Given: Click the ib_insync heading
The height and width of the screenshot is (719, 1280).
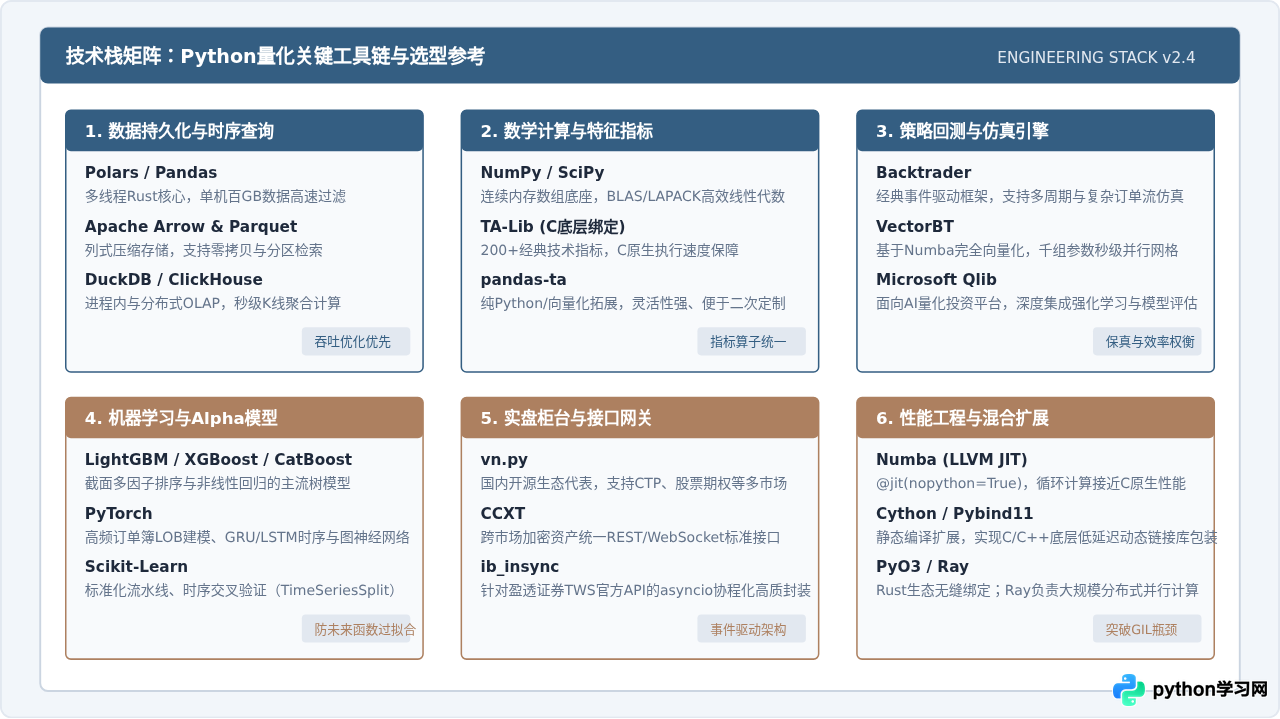Looking at the screenshot, I should click(520, 567).
